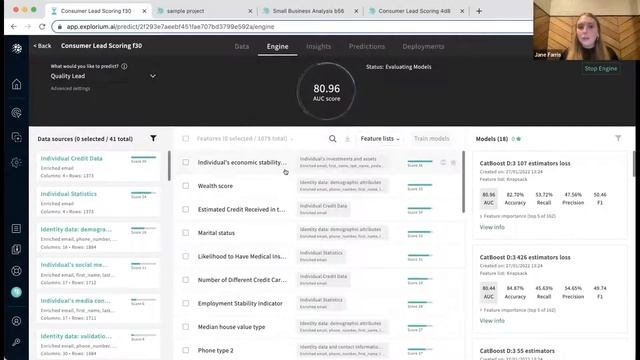Open the copy-plus icon in sidebar
The width and height of the screenshot is (640, 360).
tap(16, 137)
